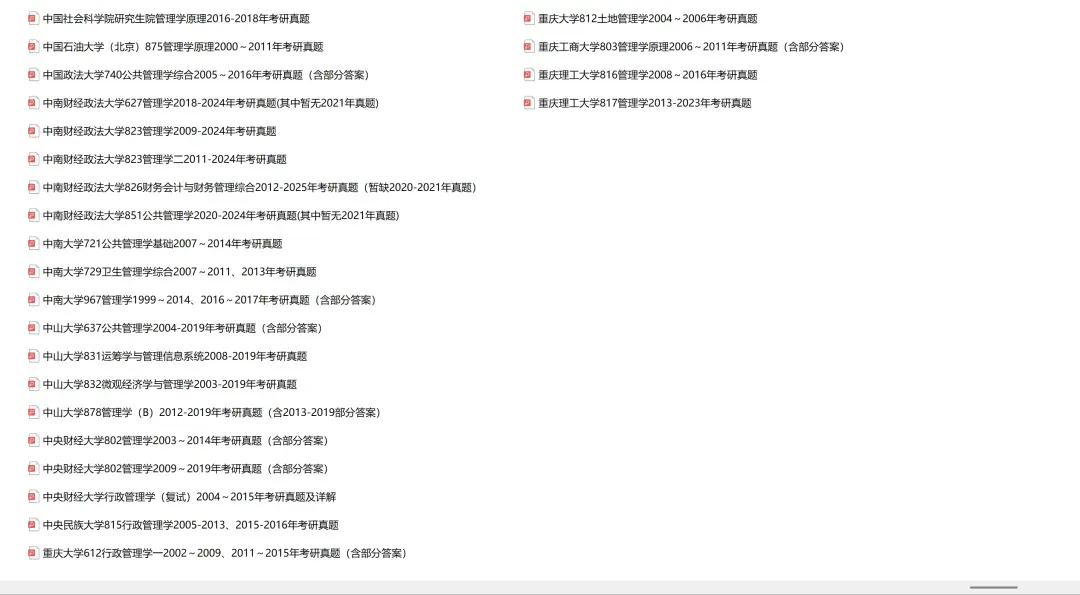The height and width of the screenshot is (595, 1080).
Task: Click PDF icon beside 中国政法大学740公共管理学综合
Action: tap(33, 75)
